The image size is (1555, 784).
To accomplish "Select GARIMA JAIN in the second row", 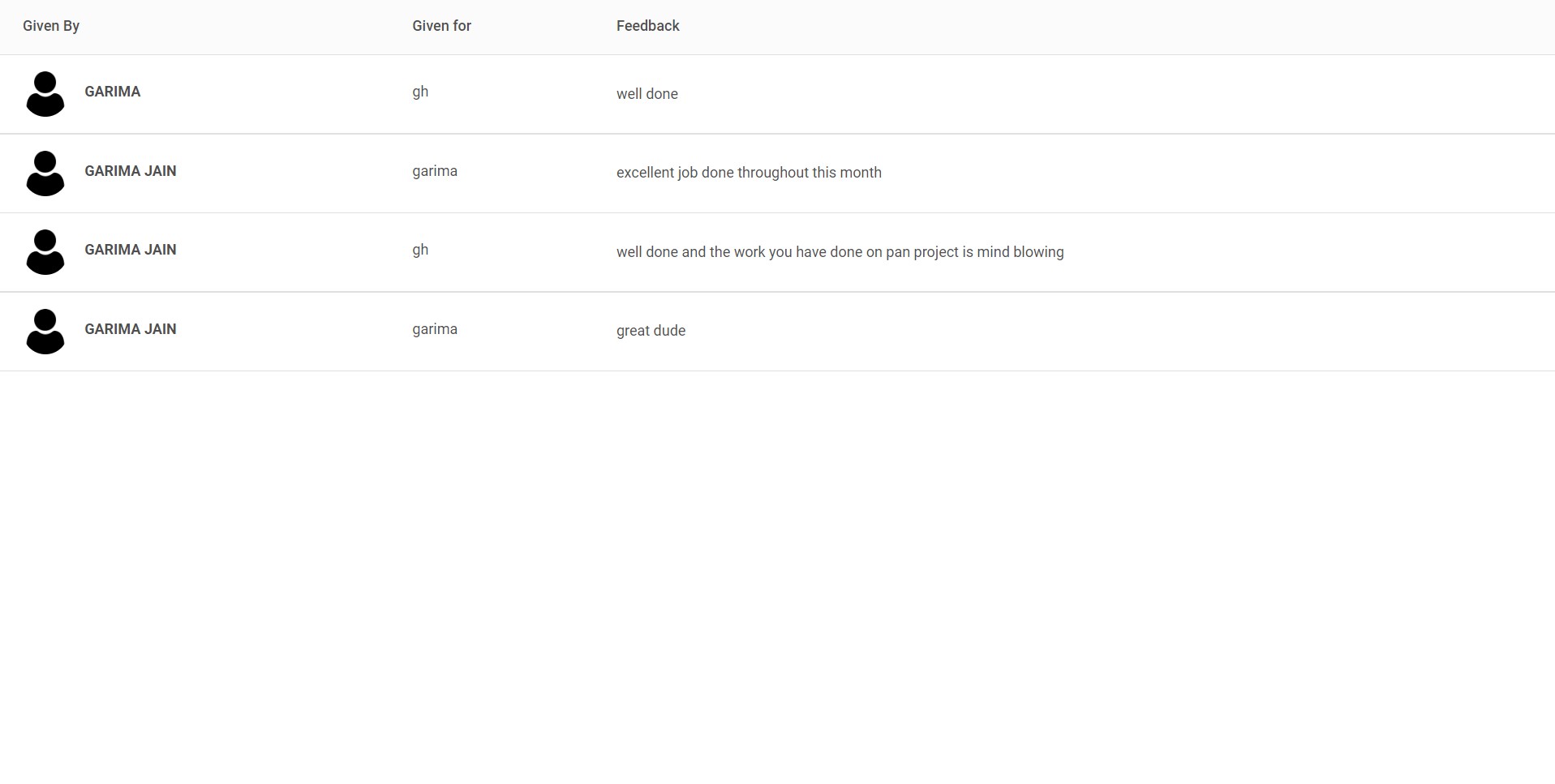I will tap(131, 171).
